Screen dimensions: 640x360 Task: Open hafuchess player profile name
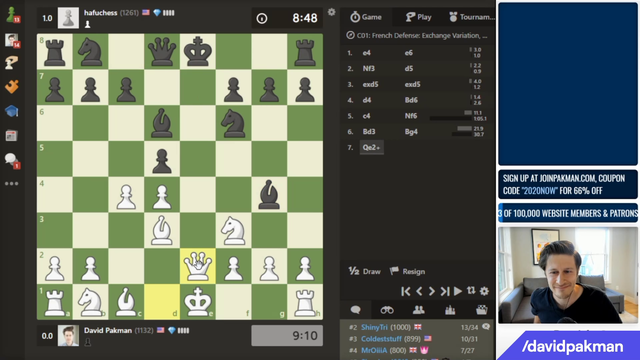100,13
